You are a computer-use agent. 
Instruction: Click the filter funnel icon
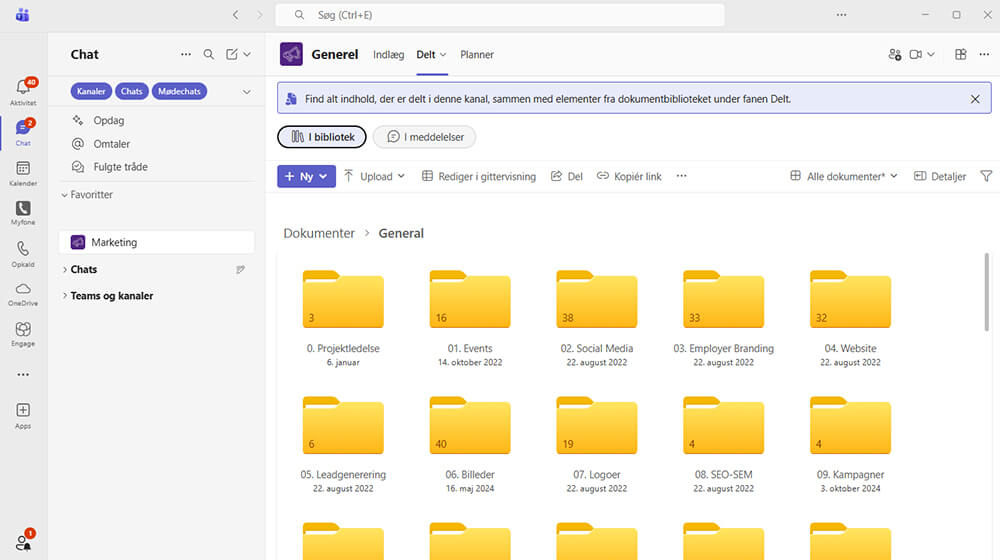[x=986, y=176]
